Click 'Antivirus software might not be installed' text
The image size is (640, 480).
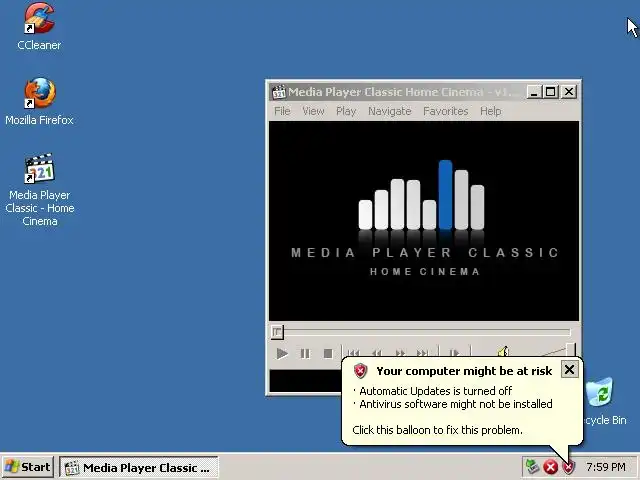point(456,404)
